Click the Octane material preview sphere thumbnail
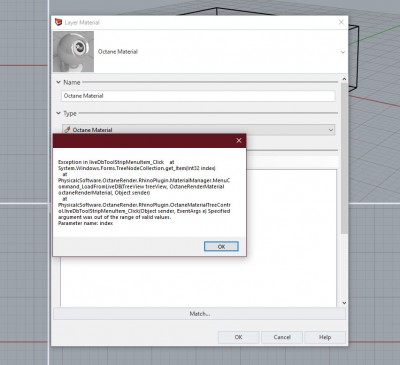 pos(73,52)
